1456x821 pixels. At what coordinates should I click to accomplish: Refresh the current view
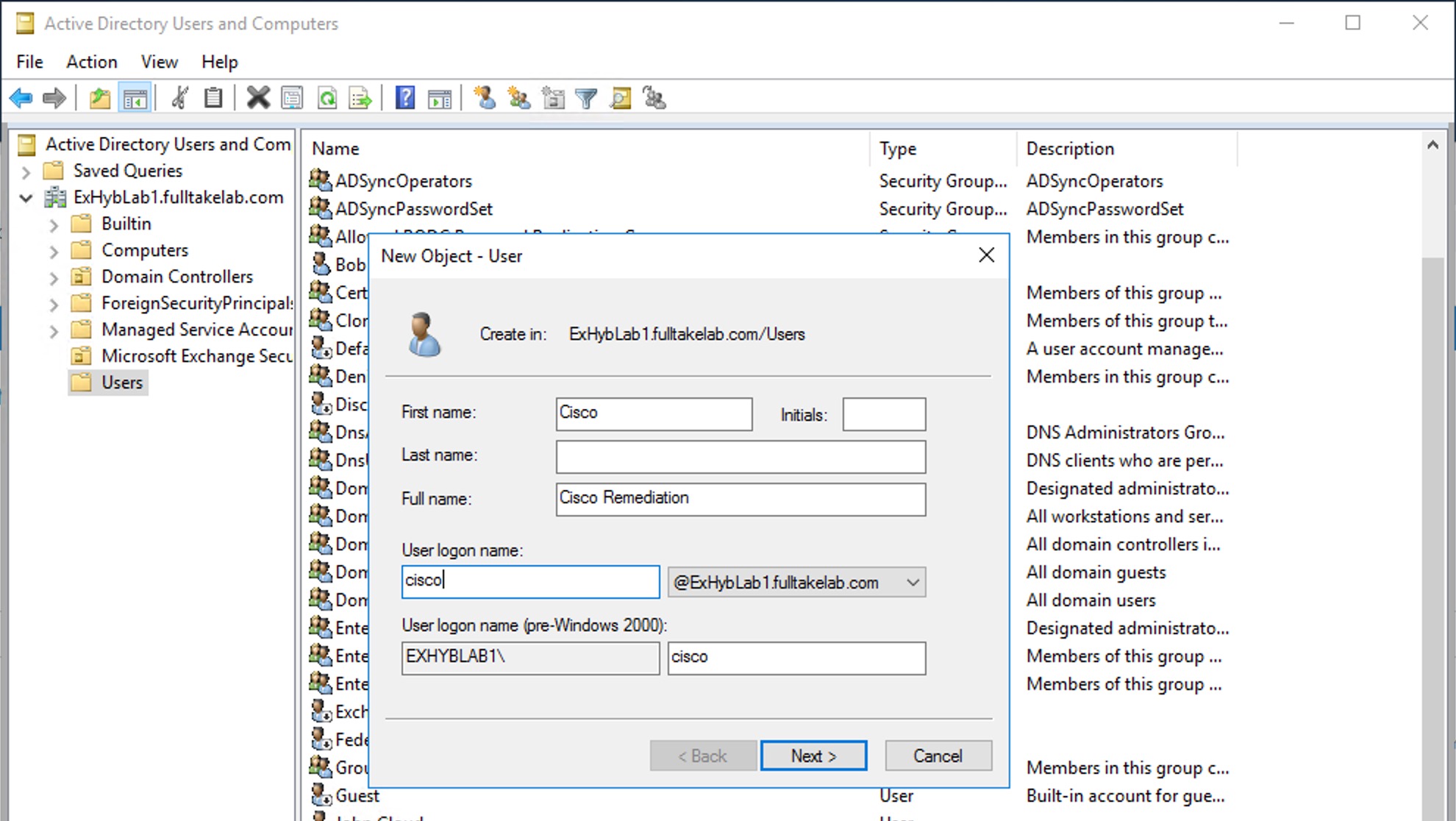[328, 97]
